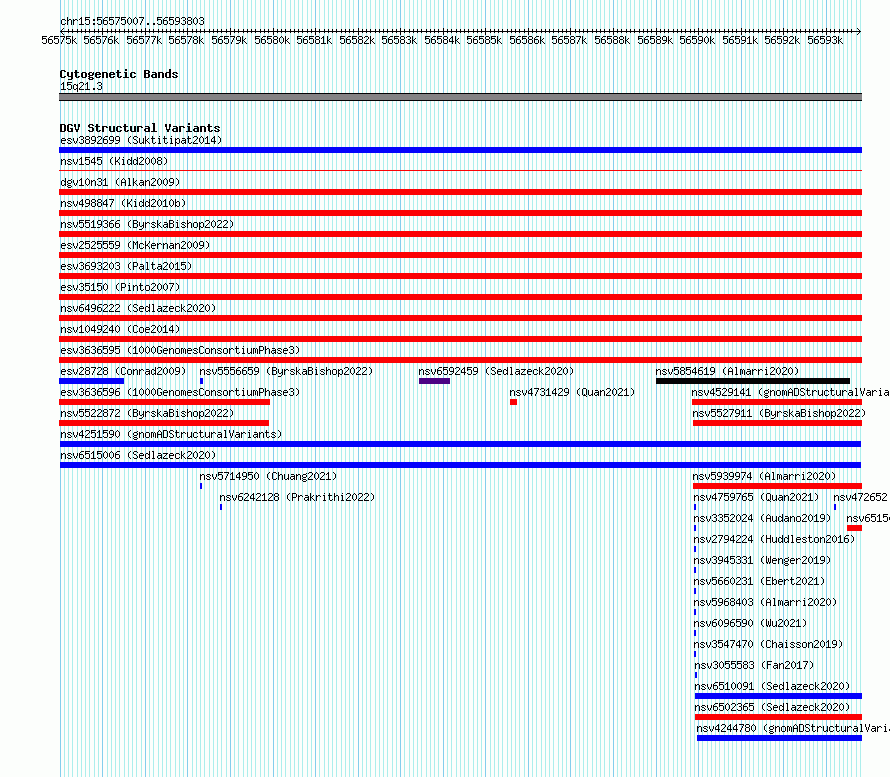
Task: Open the nsv1545 (Kidd2008) variant
Action: tap(114, 161)
